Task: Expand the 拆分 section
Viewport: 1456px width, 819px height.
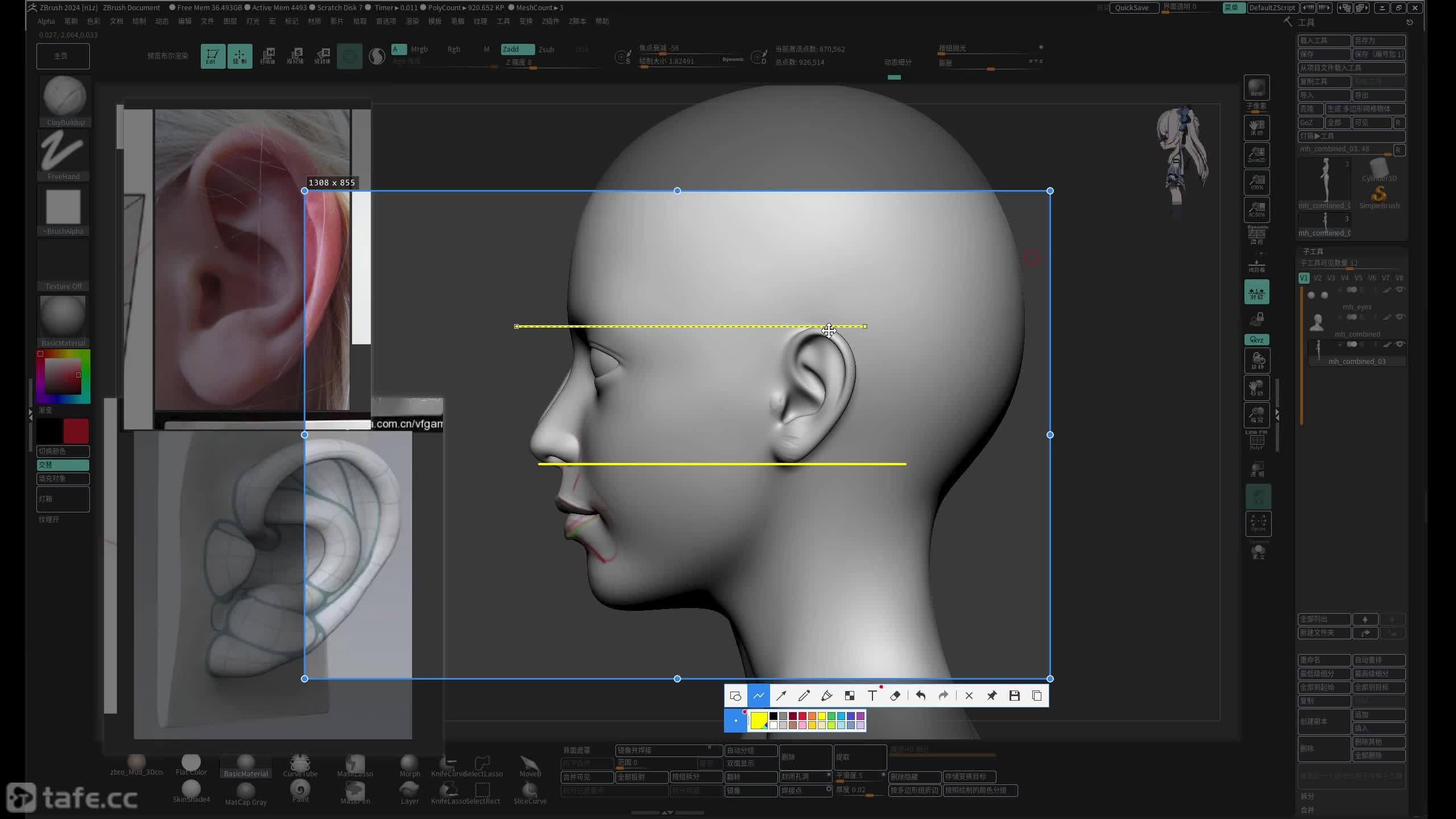Action: [1307, 796]
